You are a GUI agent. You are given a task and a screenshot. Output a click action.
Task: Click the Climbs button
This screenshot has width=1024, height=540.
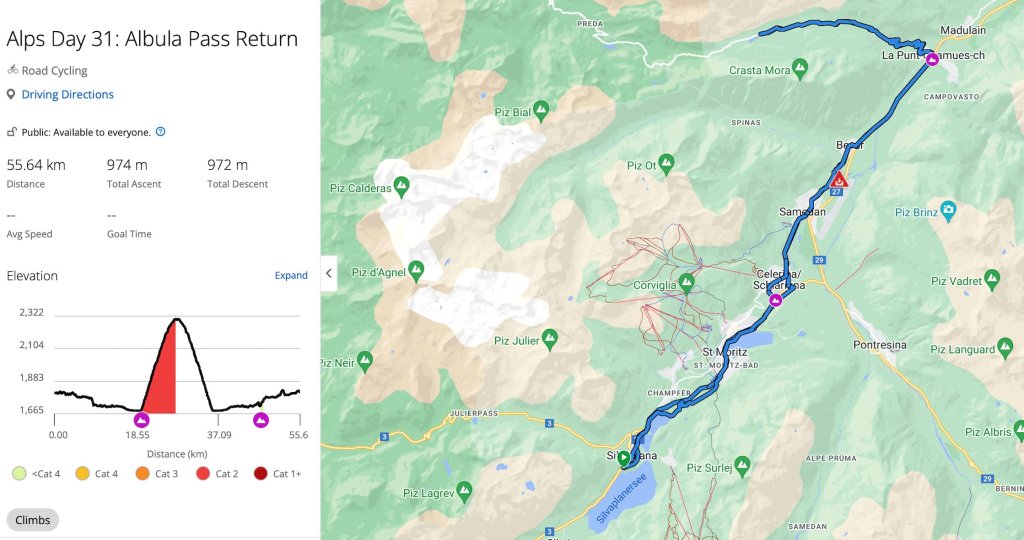click(x=33, y=520)
